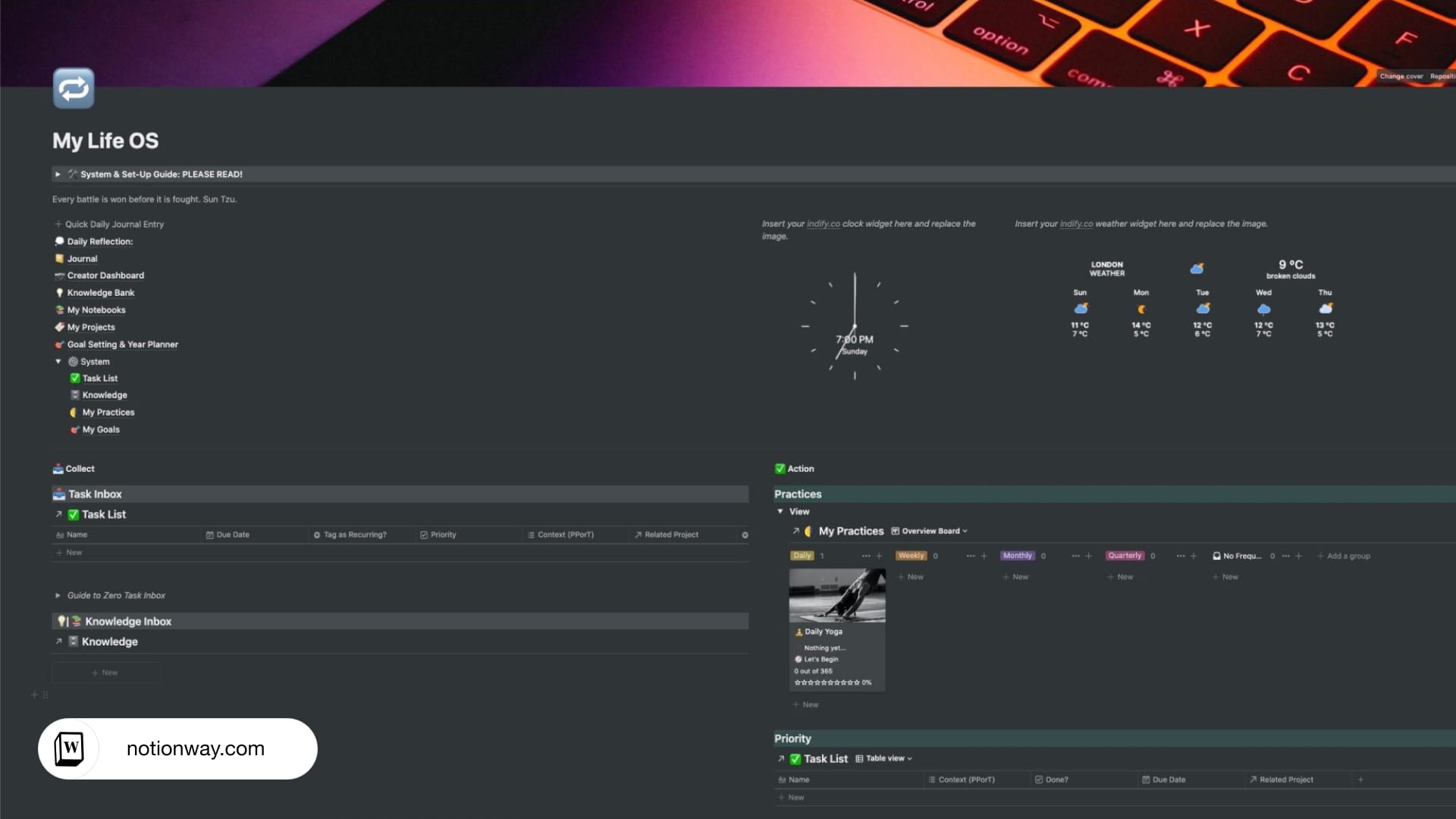The height and width of the screenshot is (819, 1456).
Task: Click the plus icon beside Quick Daily Journal Entry
Action: [x=58, y=224]
